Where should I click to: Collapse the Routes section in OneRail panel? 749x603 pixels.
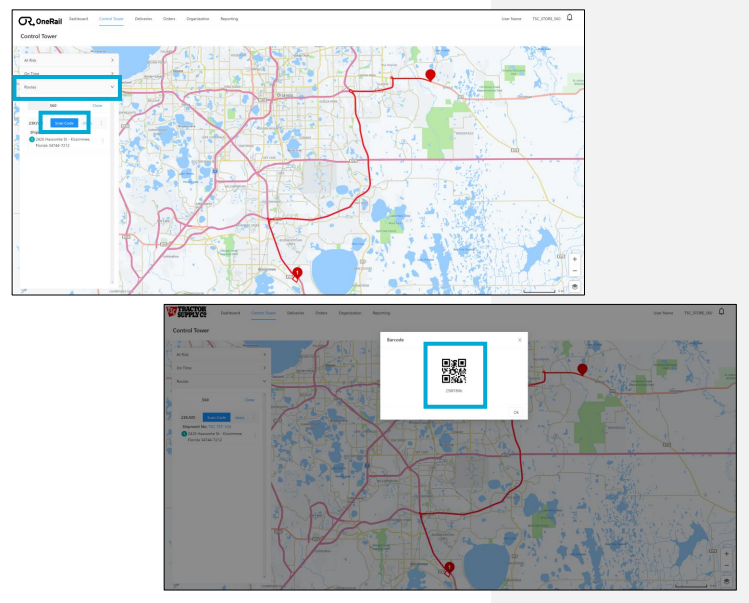69,87
